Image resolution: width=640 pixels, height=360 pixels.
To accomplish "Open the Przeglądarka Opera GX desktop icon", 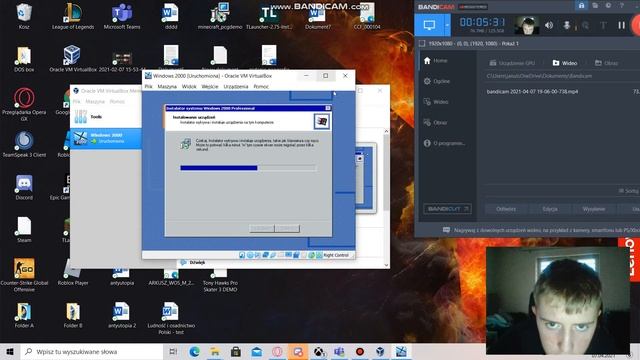I will click(24, 104).
